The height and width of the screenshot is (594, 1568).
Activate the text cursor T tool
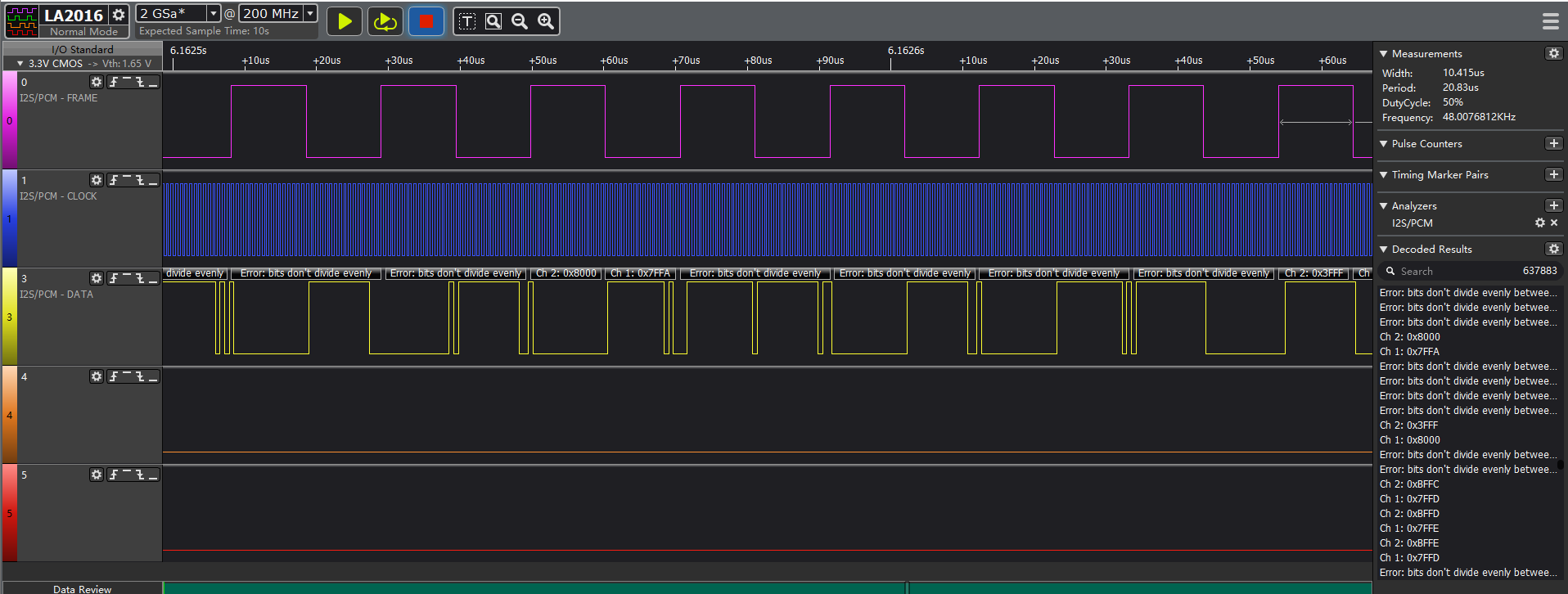[x=467, y=21]
